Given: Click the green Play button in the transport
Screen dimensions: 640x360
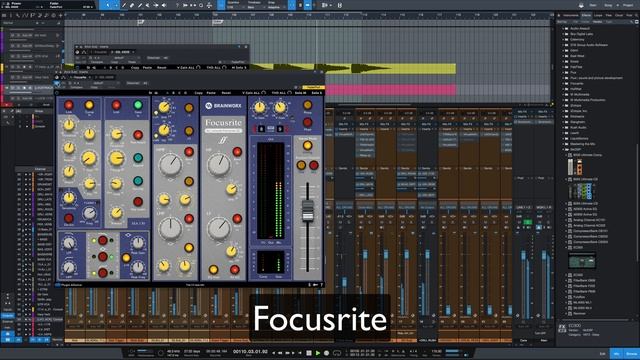Looking at the screenshot, I should pos(318,353).
